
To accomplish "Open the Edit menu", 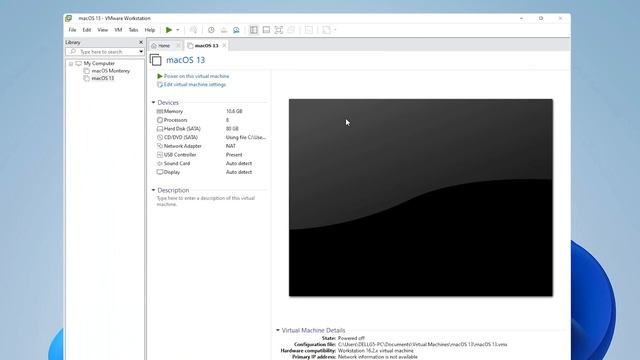I will tap(87, 30).
